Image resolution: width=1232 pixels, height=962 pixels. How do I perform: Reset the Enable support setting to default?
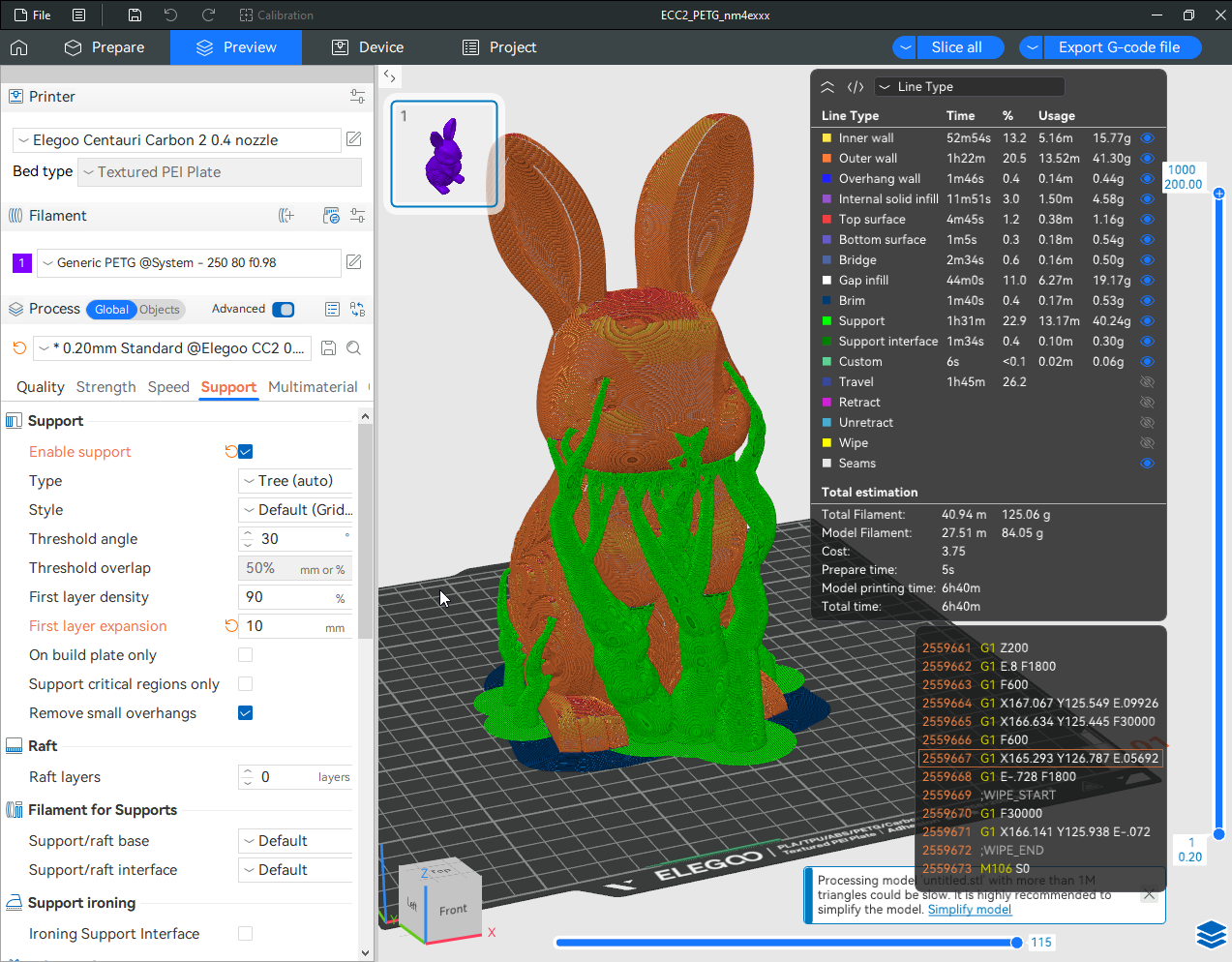(230, 452)
